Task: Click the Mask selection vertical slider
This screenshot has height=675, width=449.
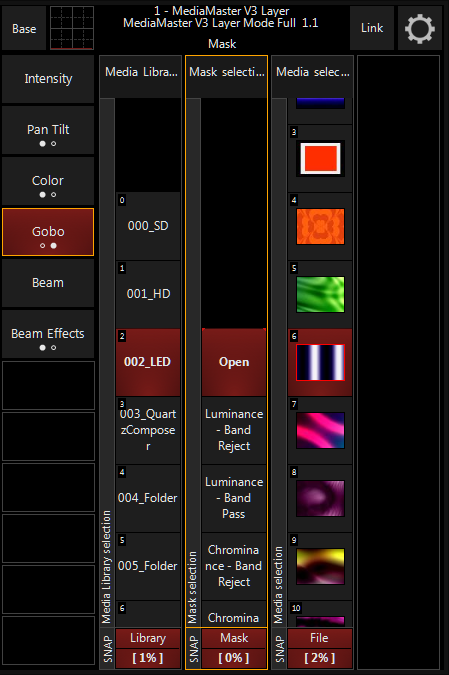Action: click(x=193, y=362)
